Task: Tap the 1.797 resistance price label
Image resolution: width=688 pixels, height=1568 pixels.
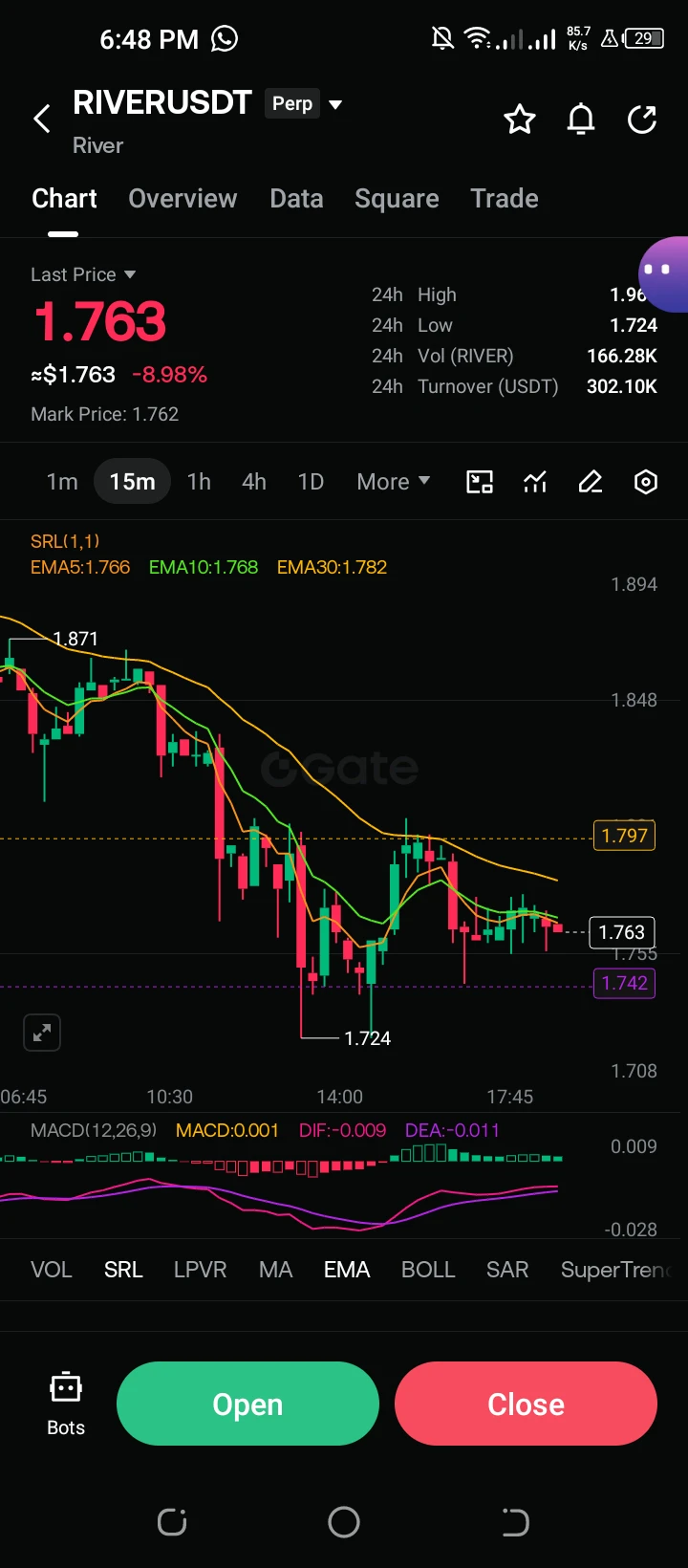Action: point(624,836)
